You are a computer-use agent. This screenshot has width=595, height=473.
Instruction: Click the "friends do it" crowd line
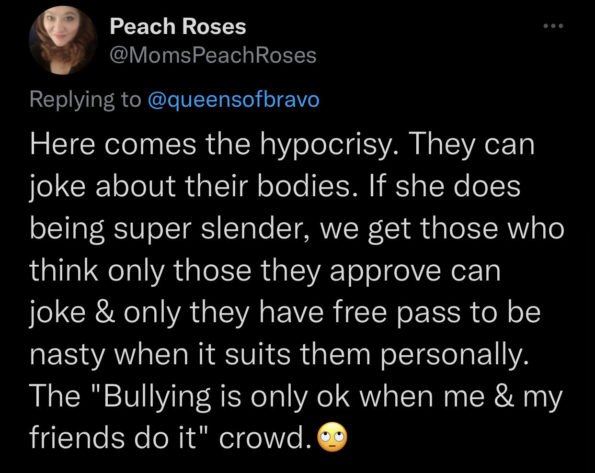[189, 437]
